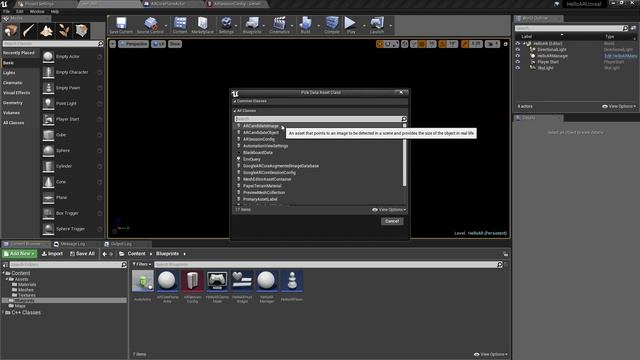Toggle visibility of HelloAR world in outliner
The width and height of the screenshot is (640, 360).
point(518,43)
